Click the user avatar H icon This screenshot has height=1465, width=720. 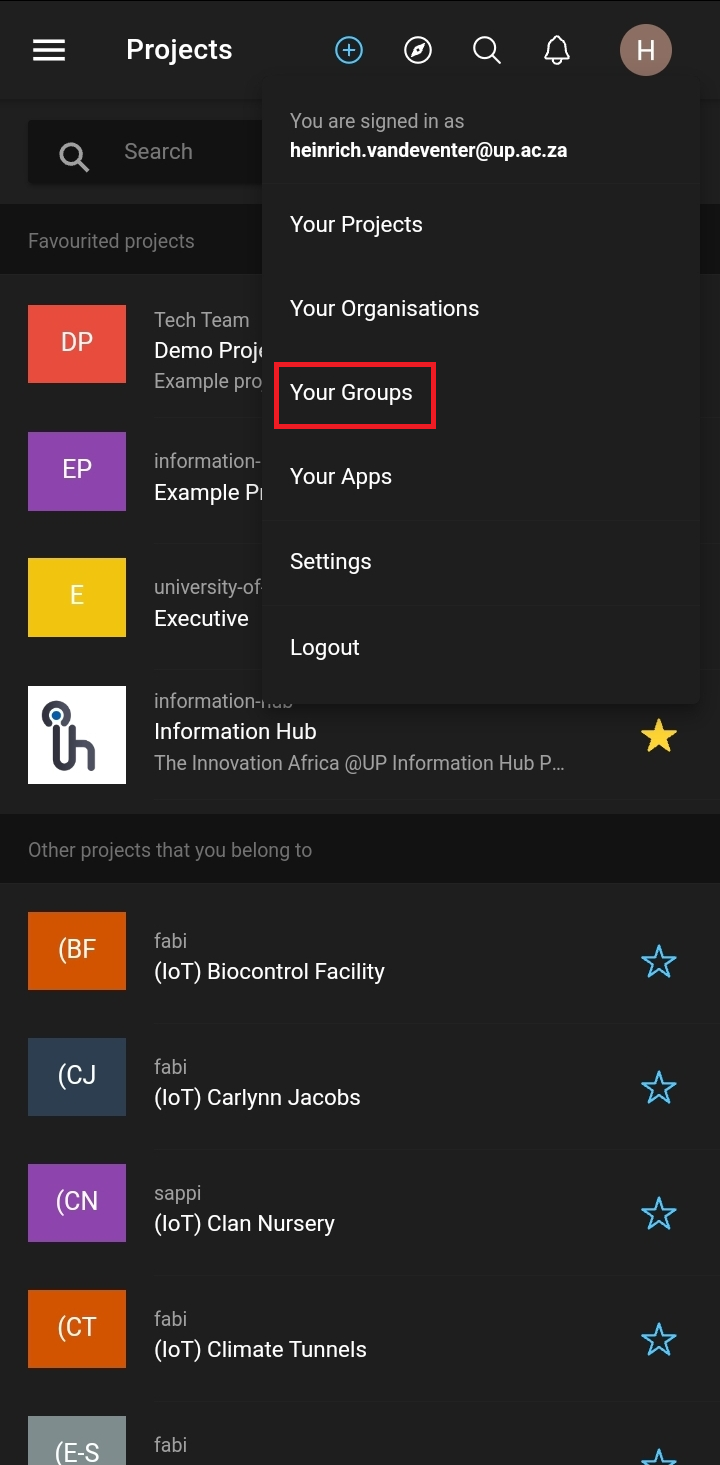(x=645, y=50)
